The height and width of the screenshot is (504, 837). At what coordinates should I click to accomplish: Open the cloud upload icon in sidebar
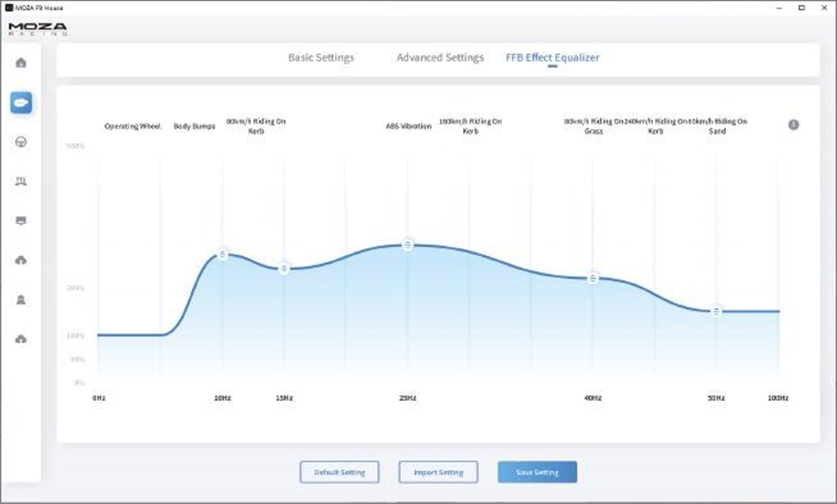(x=21, y=261)
